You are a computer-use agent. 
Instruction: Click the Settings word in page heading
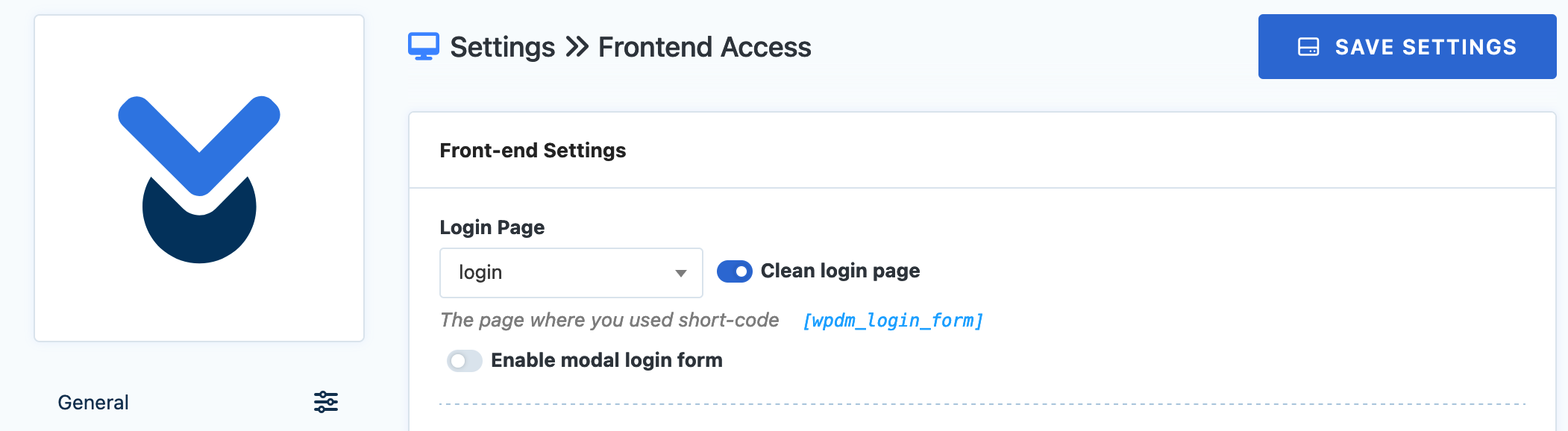[x=503, y=47]
